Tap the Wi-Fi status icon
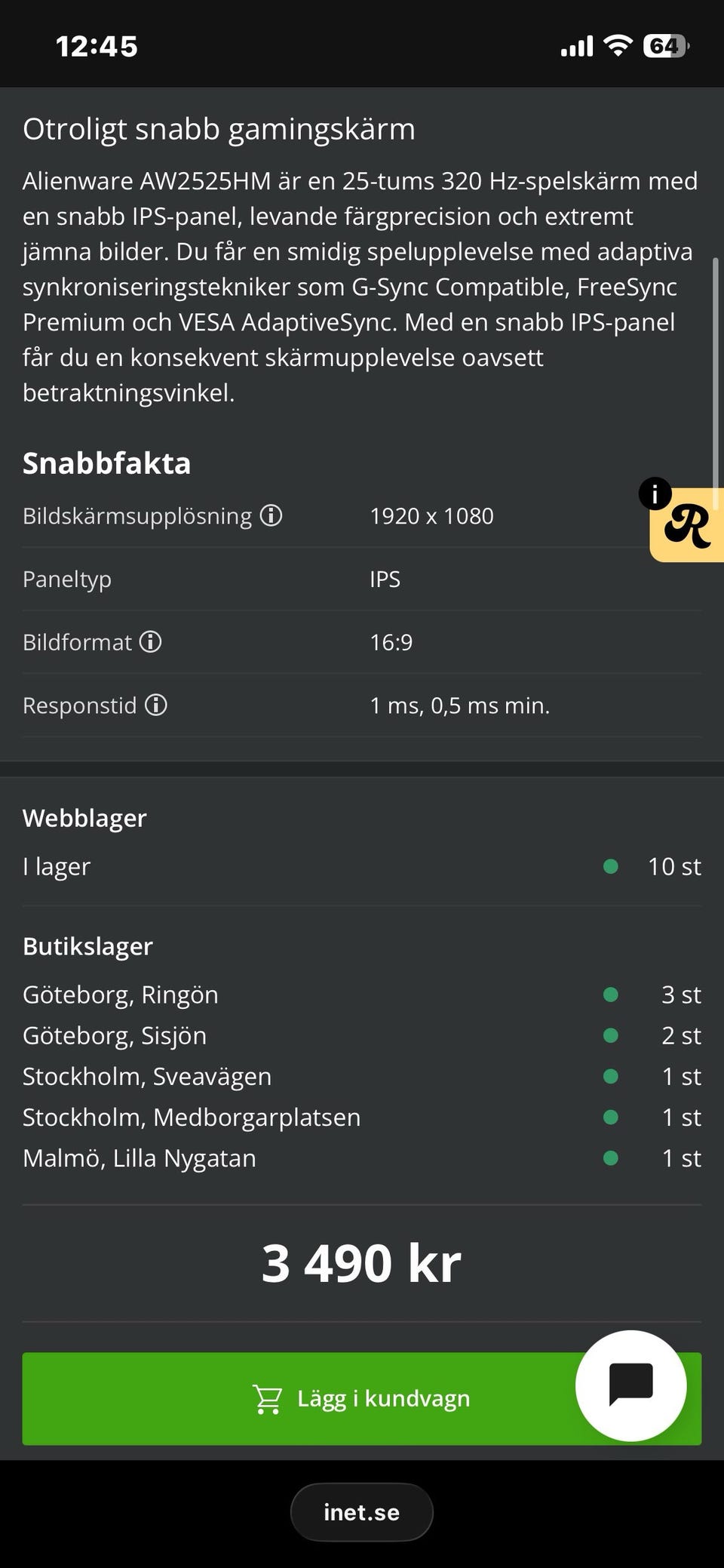The image size is (724, 1568). (618, 46)
